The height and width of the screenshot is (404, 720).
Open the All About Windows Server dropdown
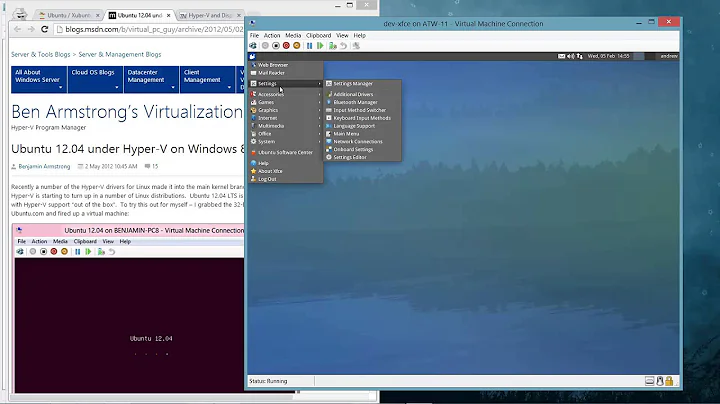coord(39,79)
